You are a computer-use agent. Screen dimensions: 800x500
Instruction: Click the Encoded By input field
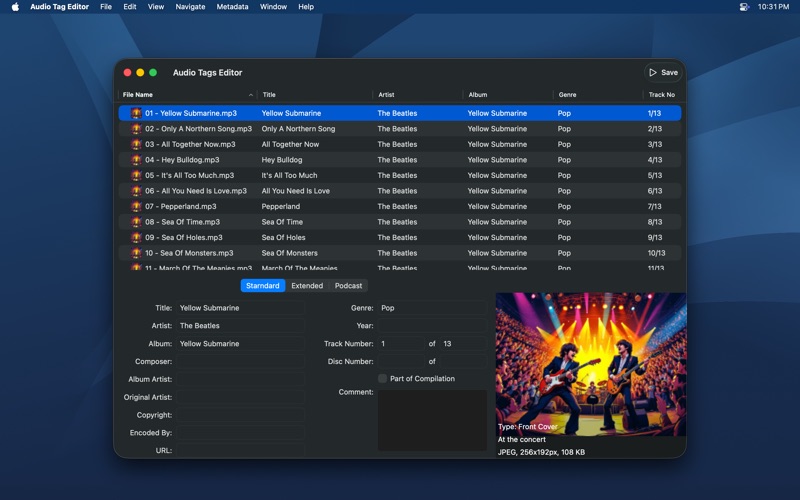(x=240, y=433)
